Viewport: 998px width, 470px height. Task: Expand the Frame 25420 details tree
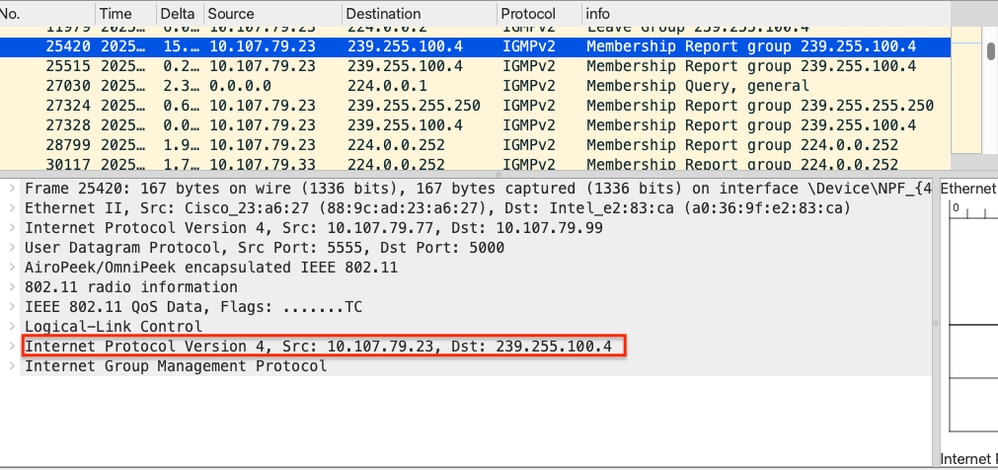point(12,188)
